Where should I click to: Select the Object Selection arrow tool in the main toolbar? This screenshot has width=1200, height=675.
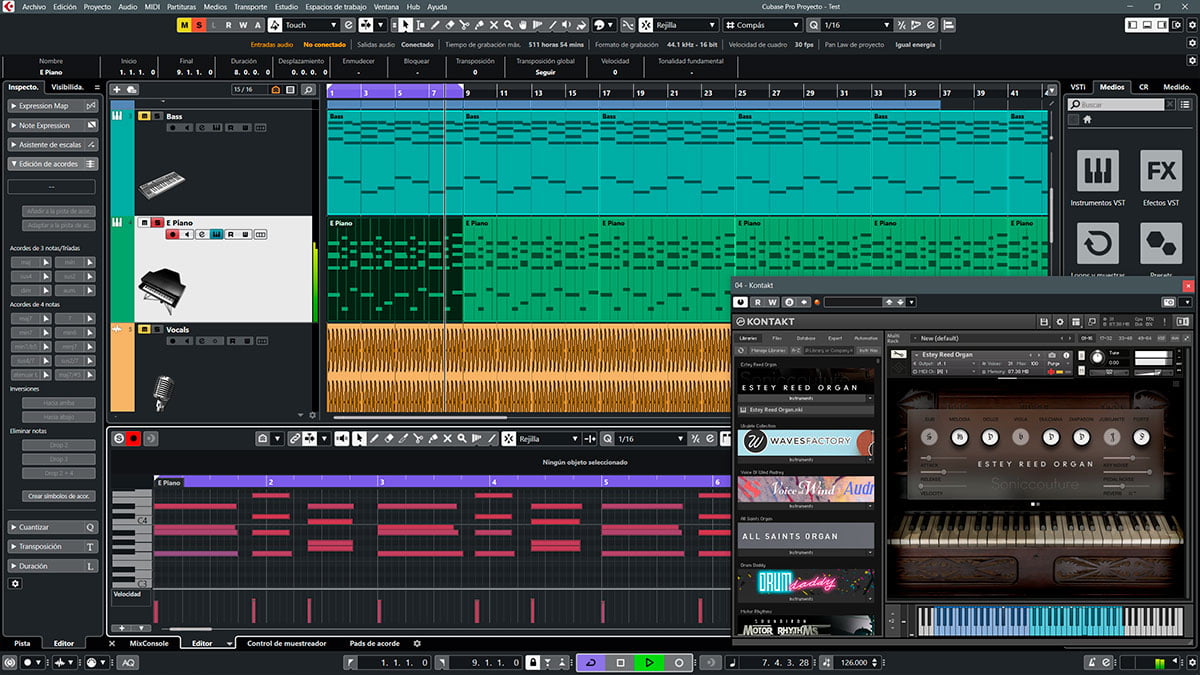[406, 25]
